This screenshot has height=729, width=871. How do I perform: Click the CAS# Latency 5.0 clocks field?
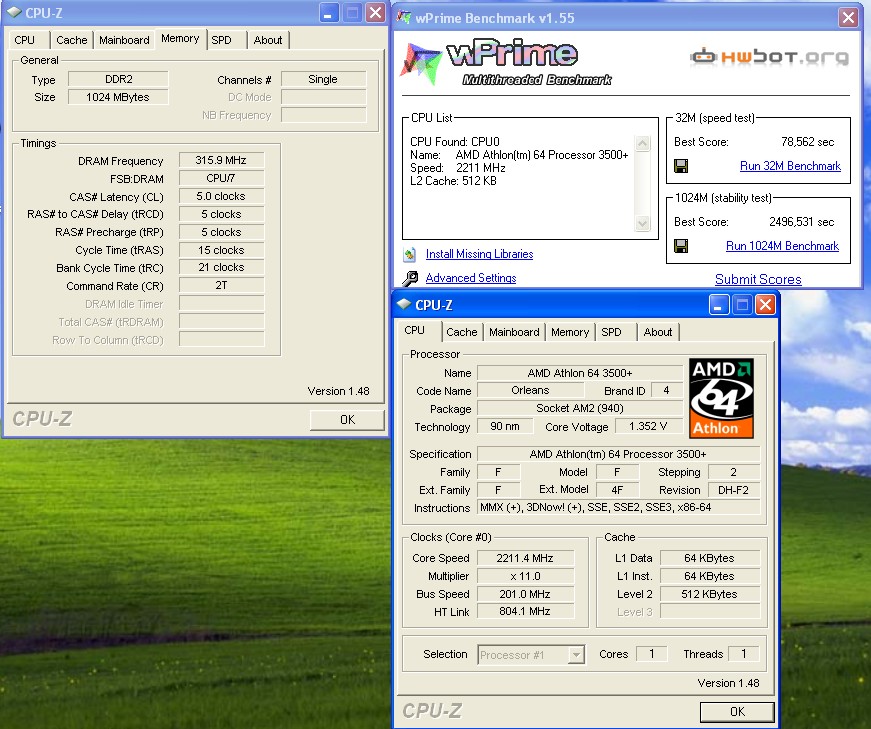point(221,196)
